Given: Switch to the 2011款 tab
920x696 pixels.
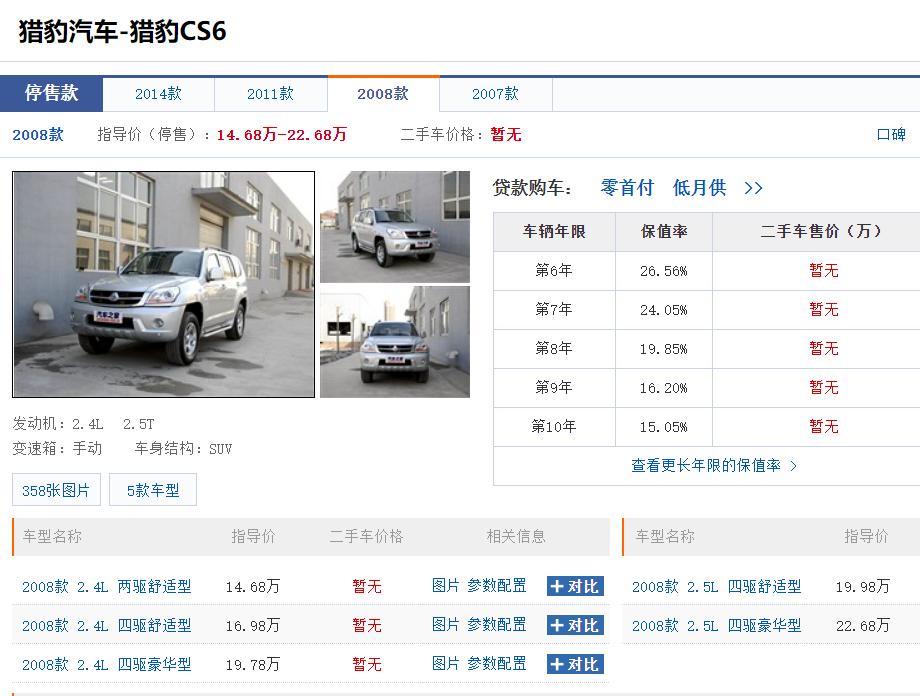Looking at the screenshot, I should (x=271, y=93).
